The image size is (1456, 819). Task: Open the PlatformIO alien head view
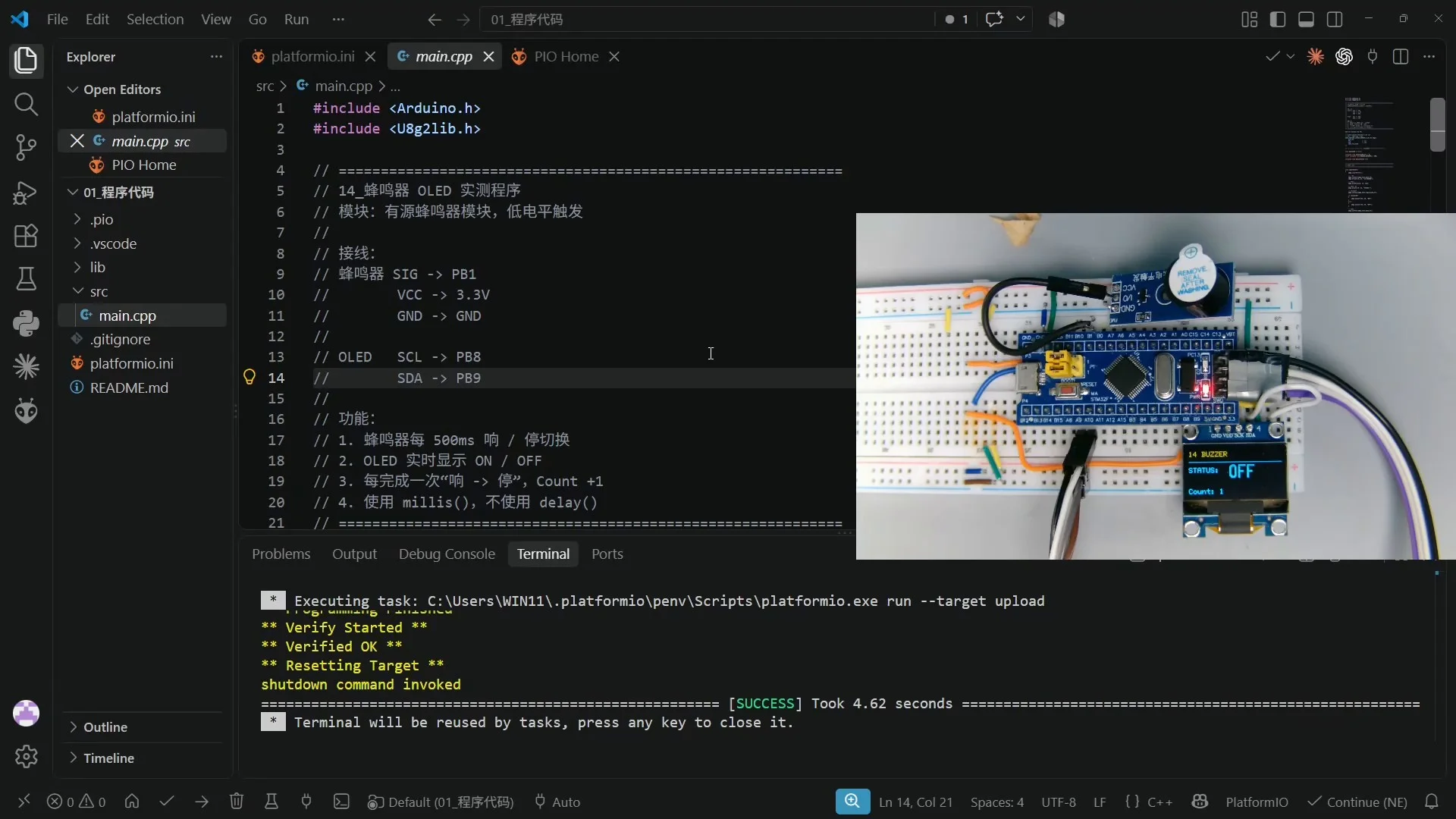(26, 411)
